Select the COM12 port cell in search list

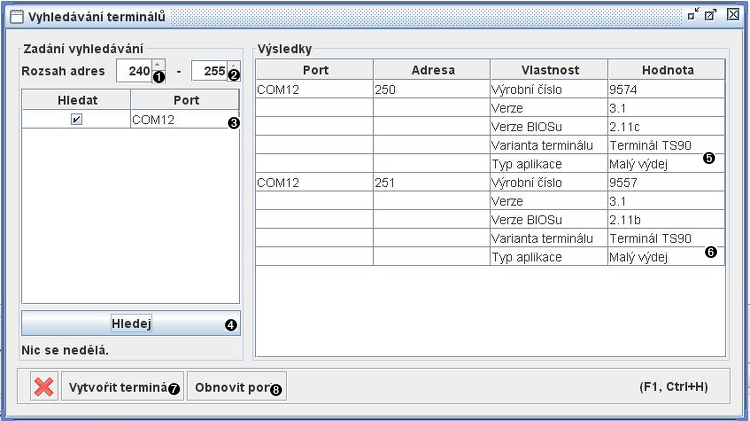pyautogui.click(x=180, y=119)
